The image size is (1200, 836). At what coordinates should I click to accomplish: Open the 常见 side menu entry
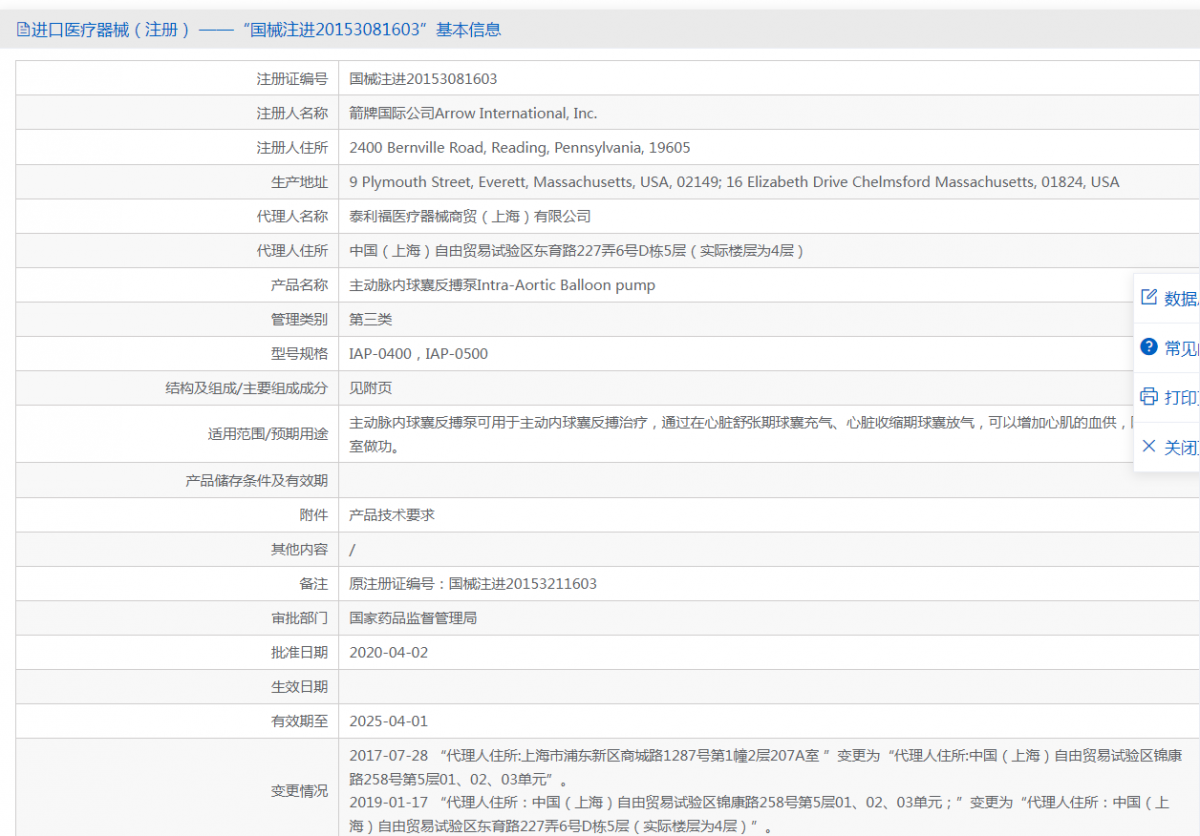[x=1168, y=348]
